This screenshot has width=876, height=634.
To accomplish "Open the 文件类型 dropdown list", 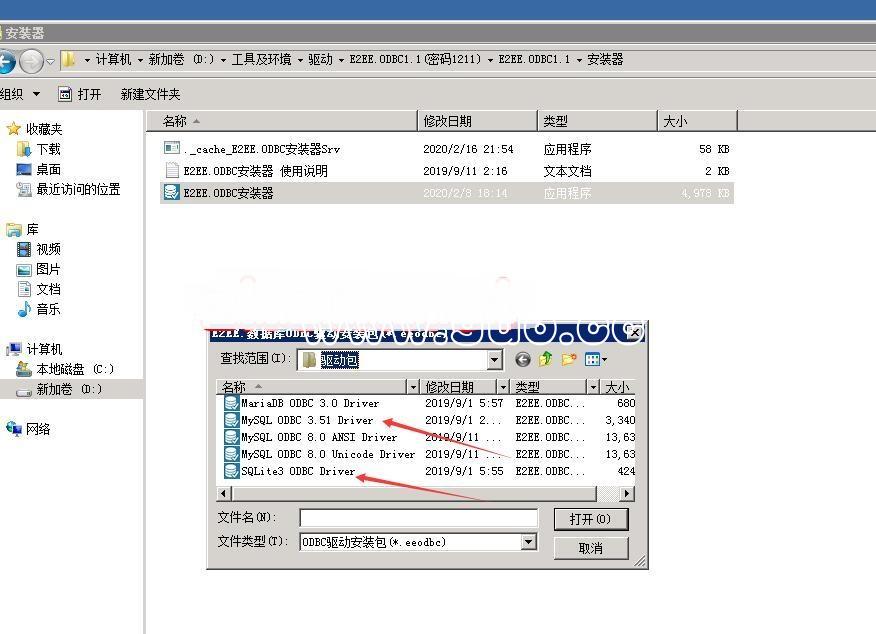I will pyautogui.click(x=528, y=542).
